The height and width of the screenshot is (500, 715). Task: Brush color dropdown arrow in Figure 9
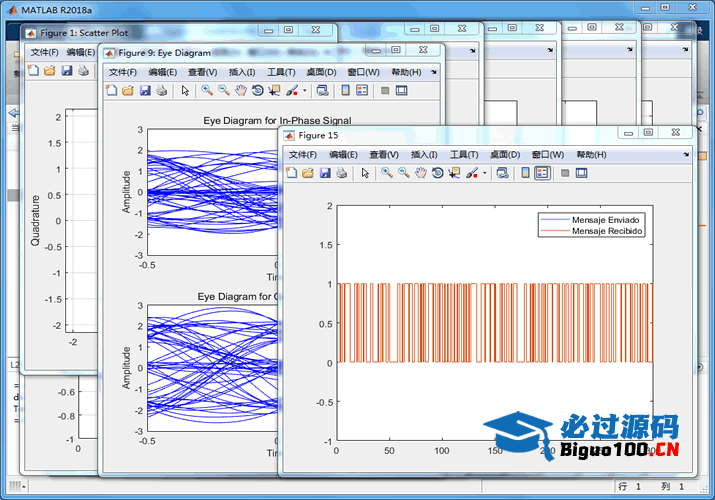(305, 91)
